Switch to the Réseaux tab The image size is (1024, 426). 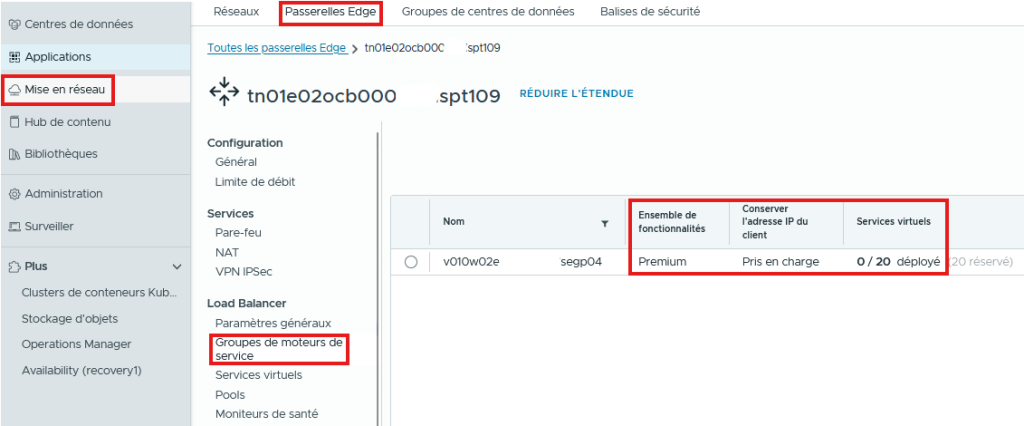pos(236,12)
